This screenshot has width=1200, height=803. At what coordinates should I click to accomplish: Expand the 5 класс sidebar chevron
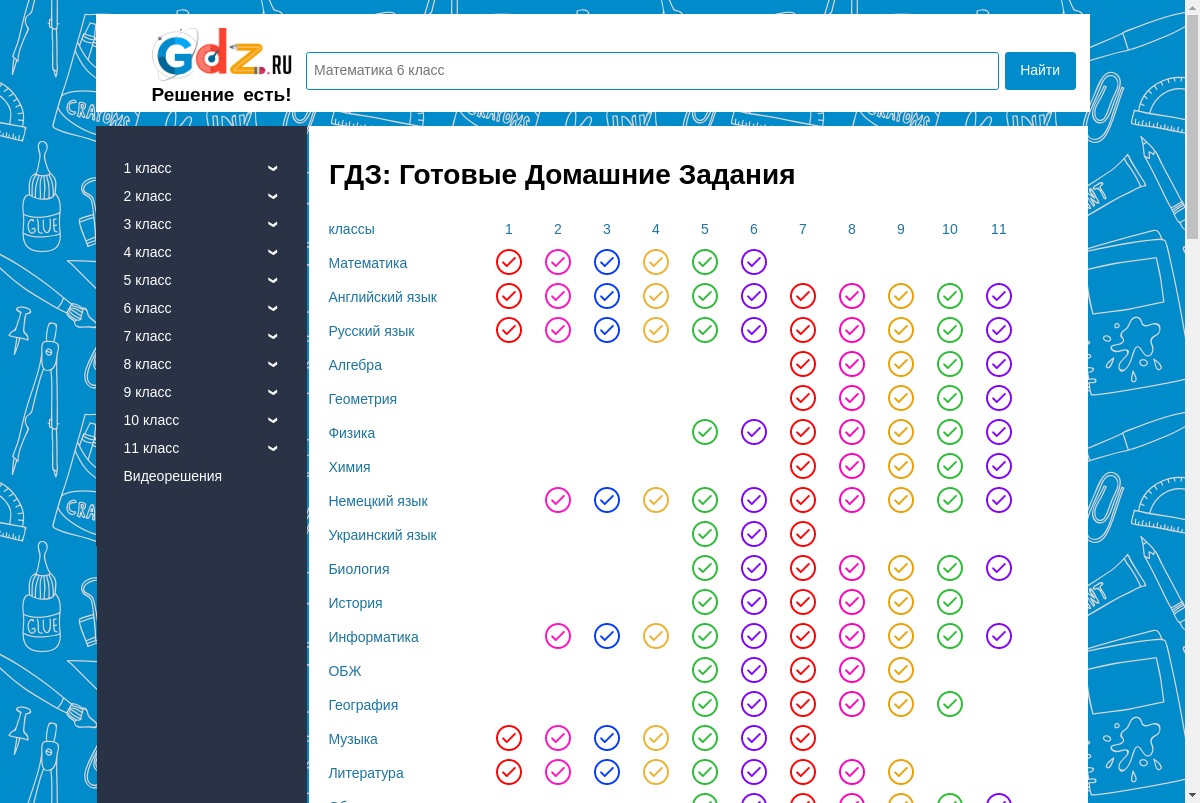click(x=273, y=280)
